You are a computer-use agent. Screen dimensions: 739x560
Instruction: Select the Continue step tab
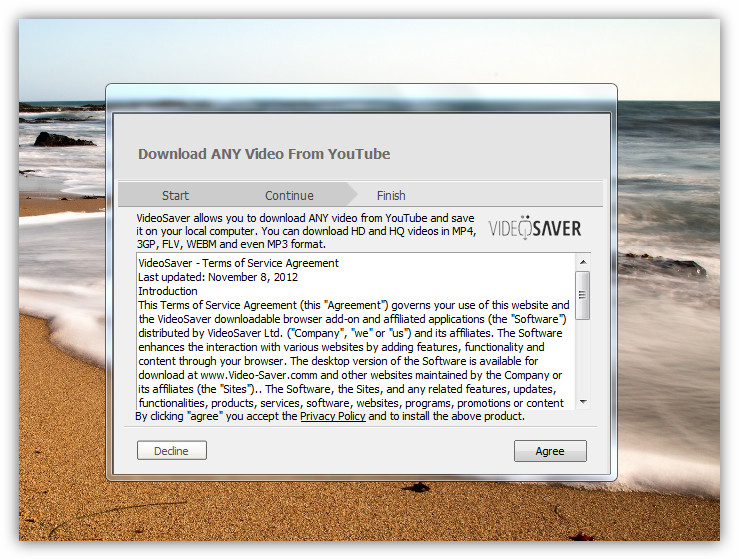(289, 195)
